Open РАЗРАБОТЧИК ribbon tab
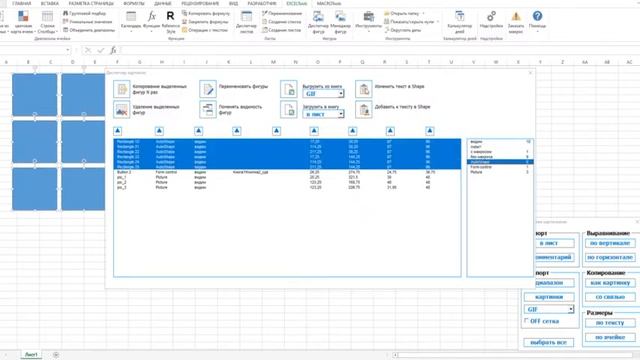640x360 pixels. 262,3
